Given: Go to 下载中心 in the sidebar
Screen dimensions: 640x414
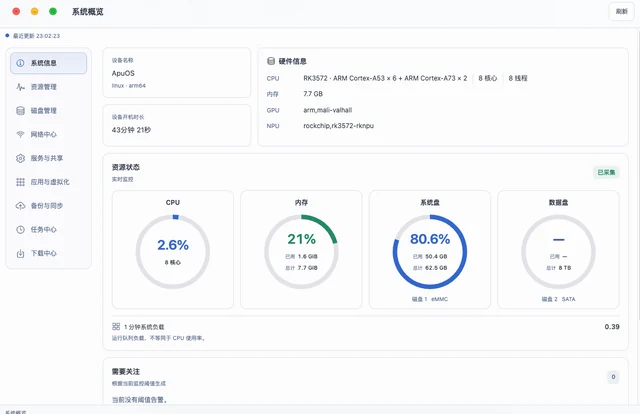Looking at the screenshot, I should [x=49, y=253].
